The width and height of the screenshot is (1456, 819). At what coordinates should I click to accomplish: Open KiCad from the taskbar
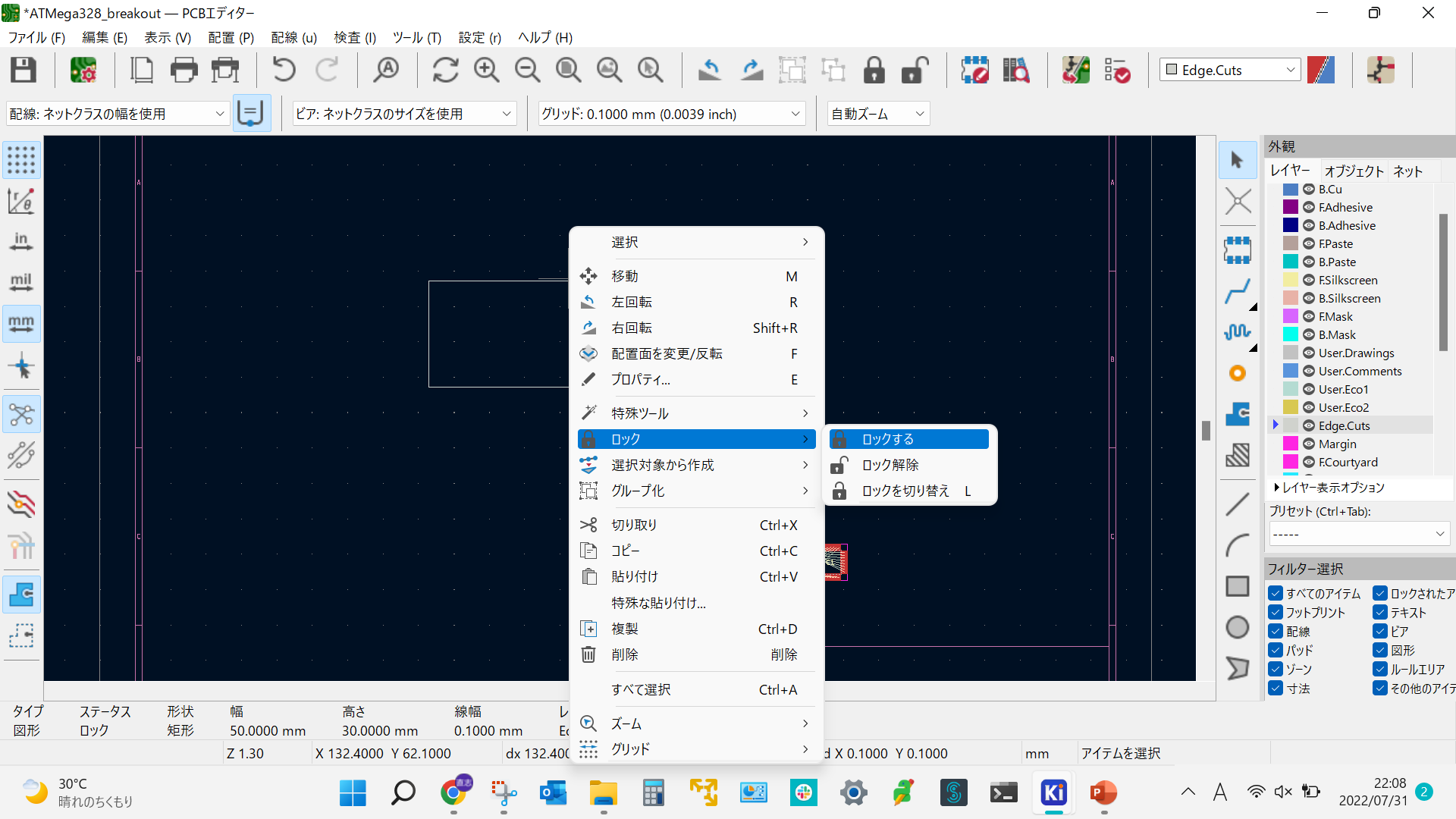[x=1053, y=792]
